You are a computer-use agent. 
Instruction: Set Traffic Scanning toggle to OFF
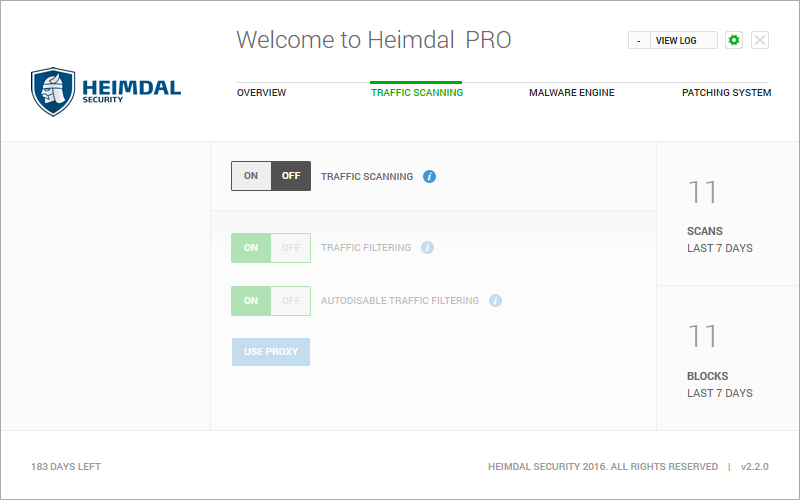pos(291,176)
